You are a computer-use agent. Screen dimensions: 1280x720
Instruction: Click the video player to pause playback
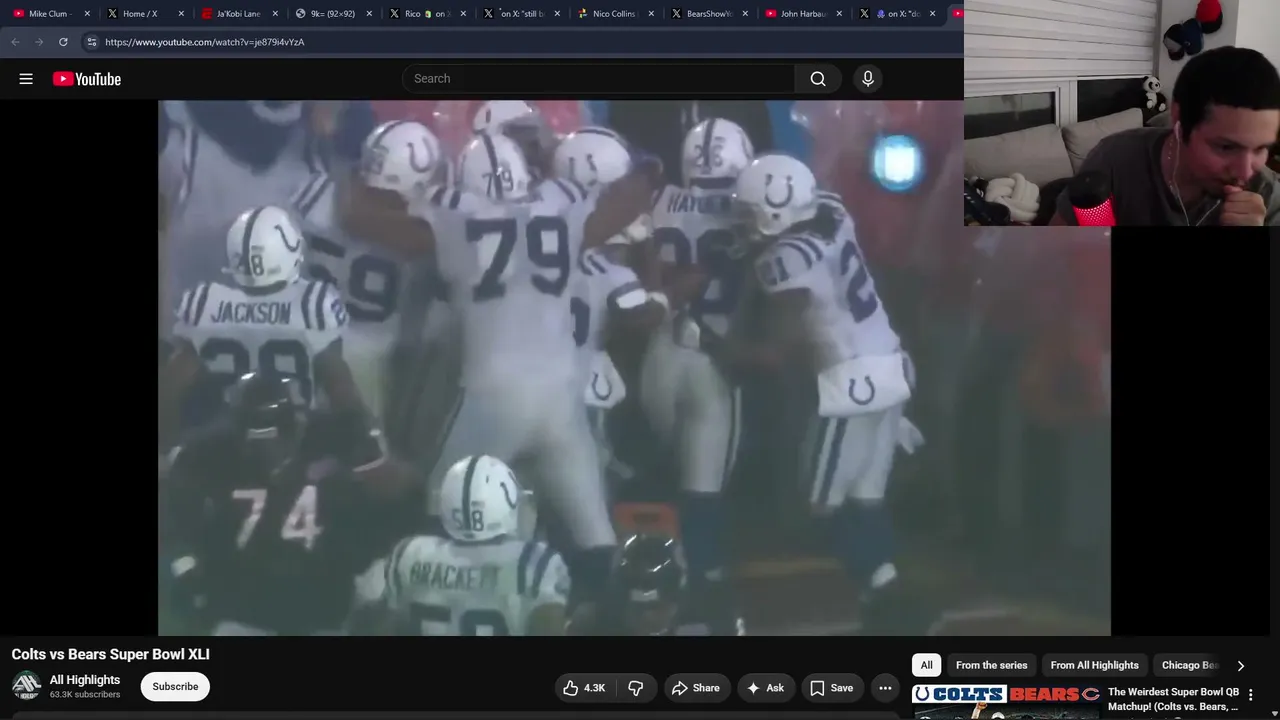634,368
